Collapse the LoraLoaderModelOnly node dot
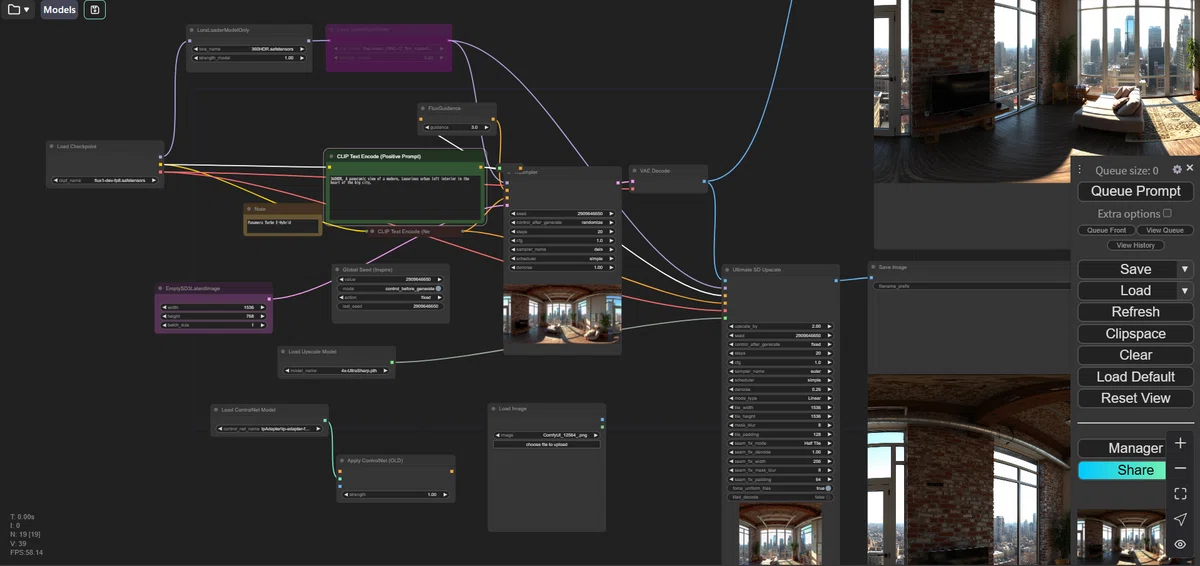 click(192, 30)
